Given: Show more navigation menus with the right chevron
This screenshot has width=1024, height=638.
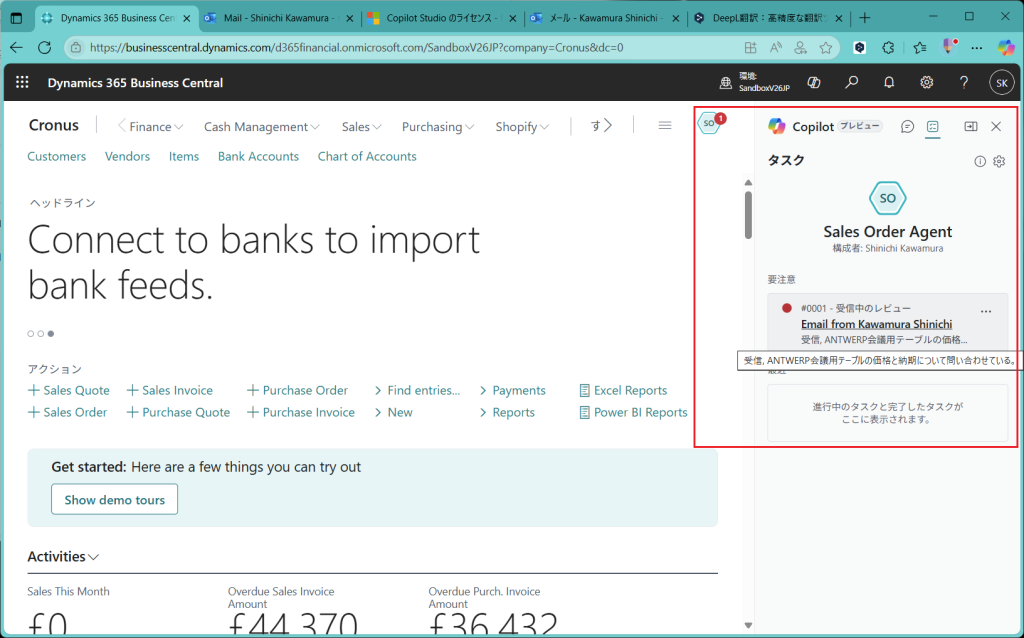Looking at the screenshot, I should tap(607, 125).
